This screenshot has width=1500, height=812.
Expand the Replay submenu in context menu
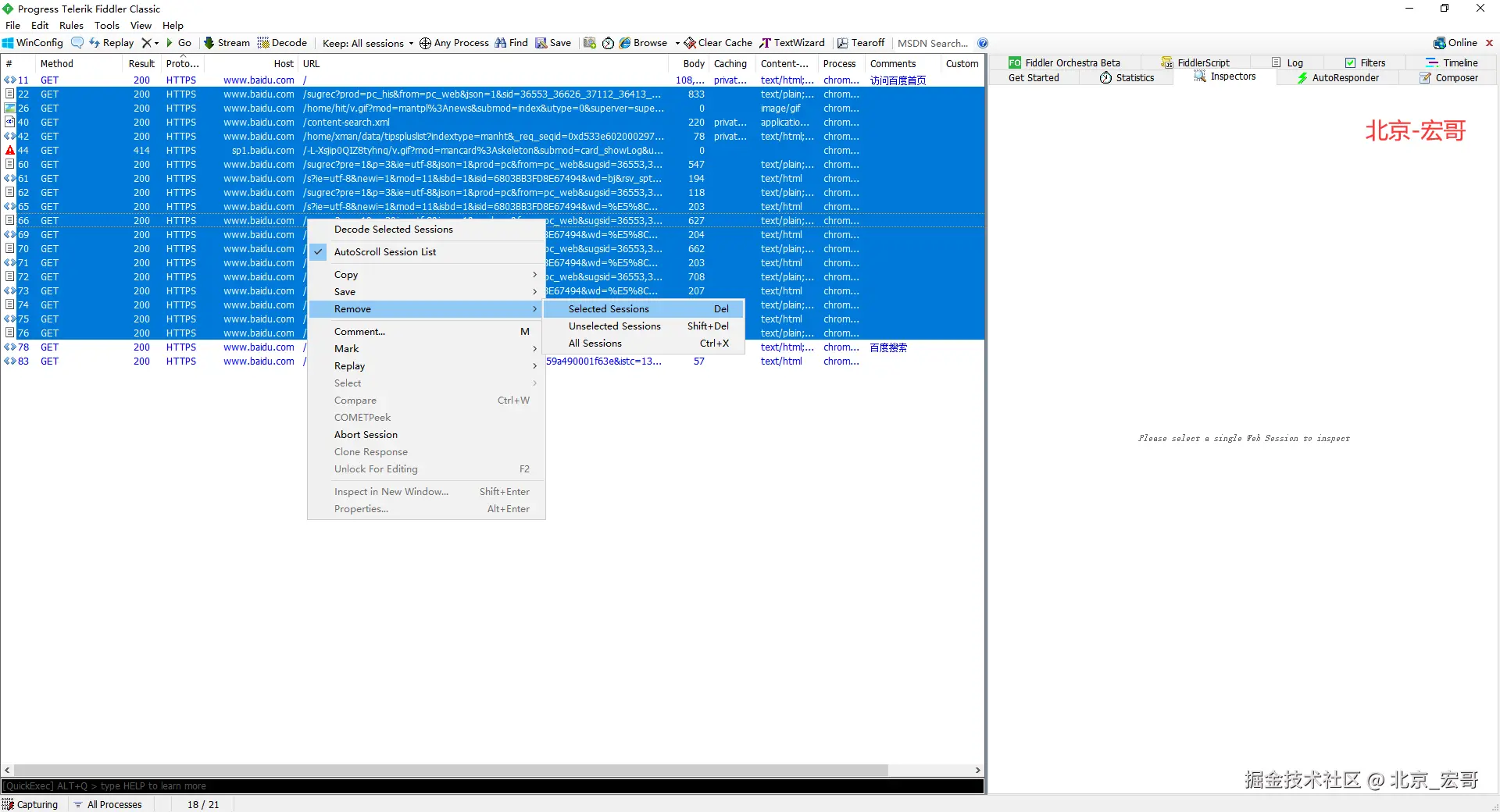[x=427, y=365]
